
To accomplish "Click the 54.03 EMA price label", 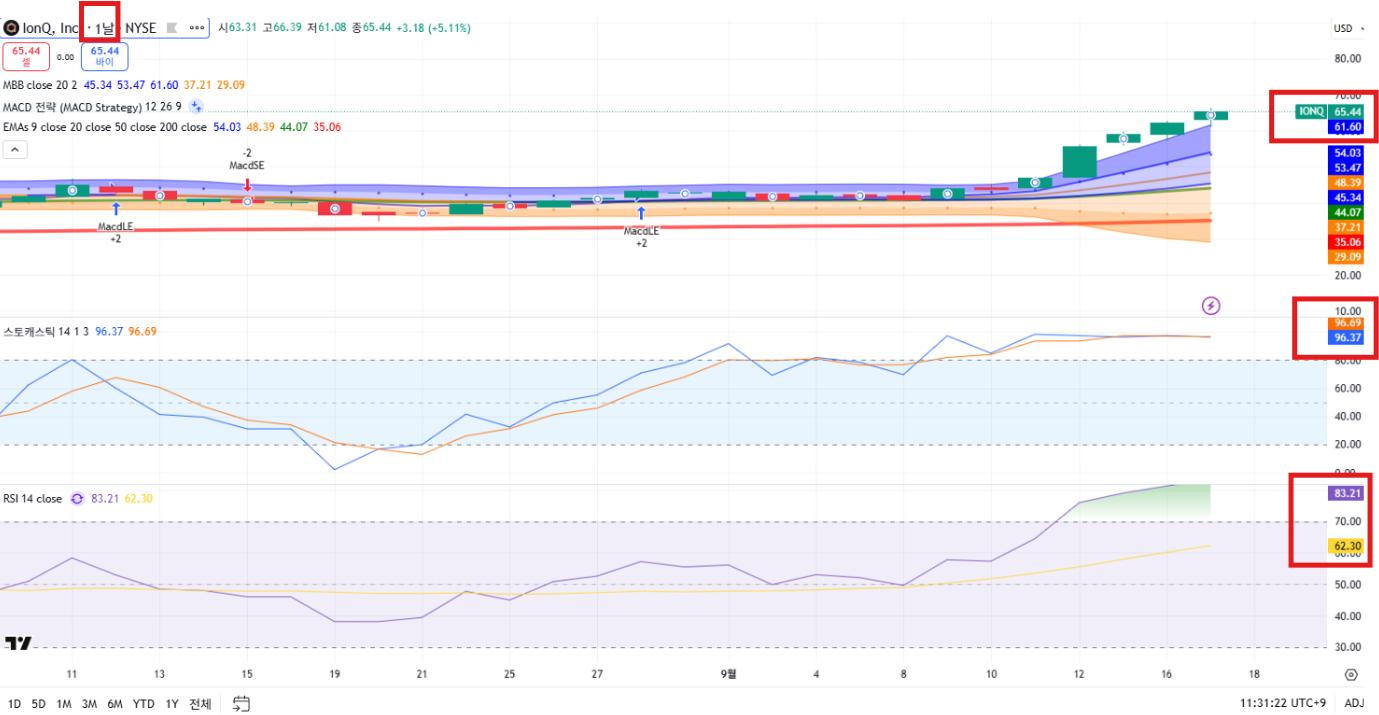I will (1348, 153).
